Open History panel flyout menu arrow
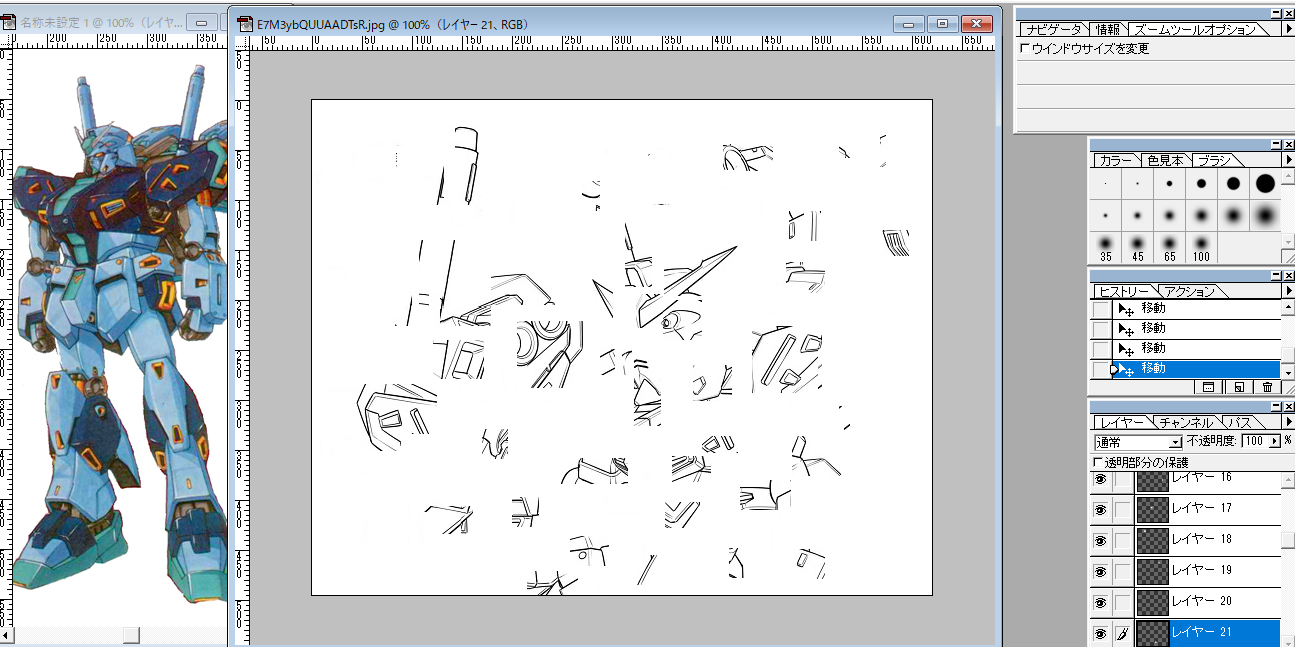 [1288, 291]
